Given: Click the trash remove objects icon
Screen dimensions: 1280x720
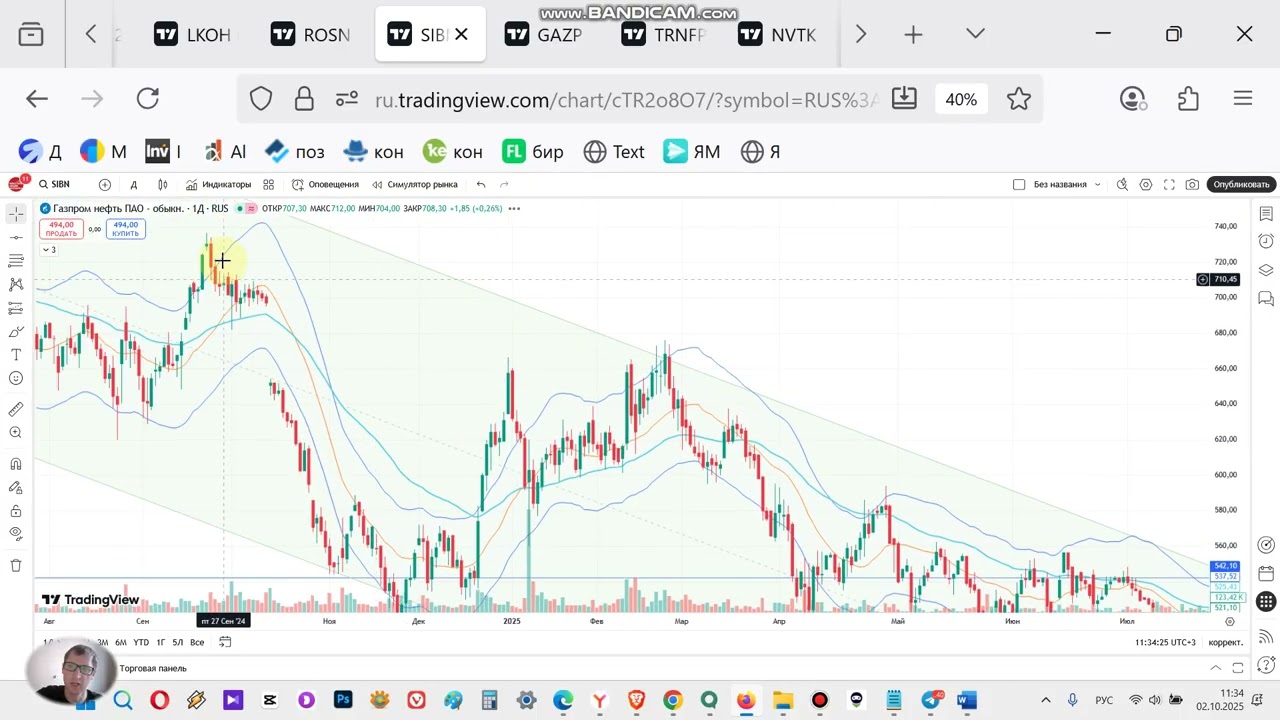Looking at the screenshot, I should coord(16,565).
